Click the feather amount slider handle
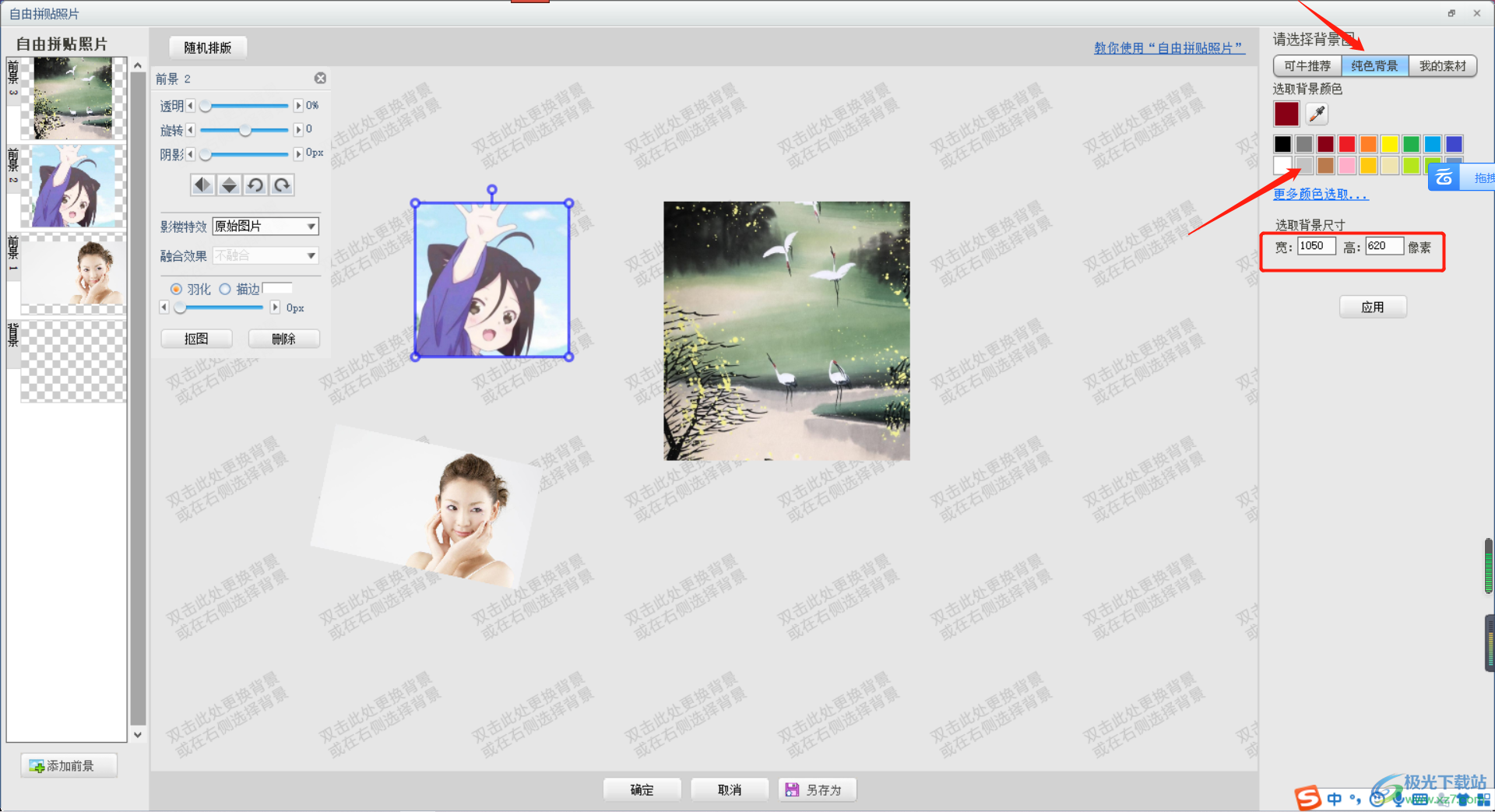This screenshot has width=1495, height=812. [180, 308]
